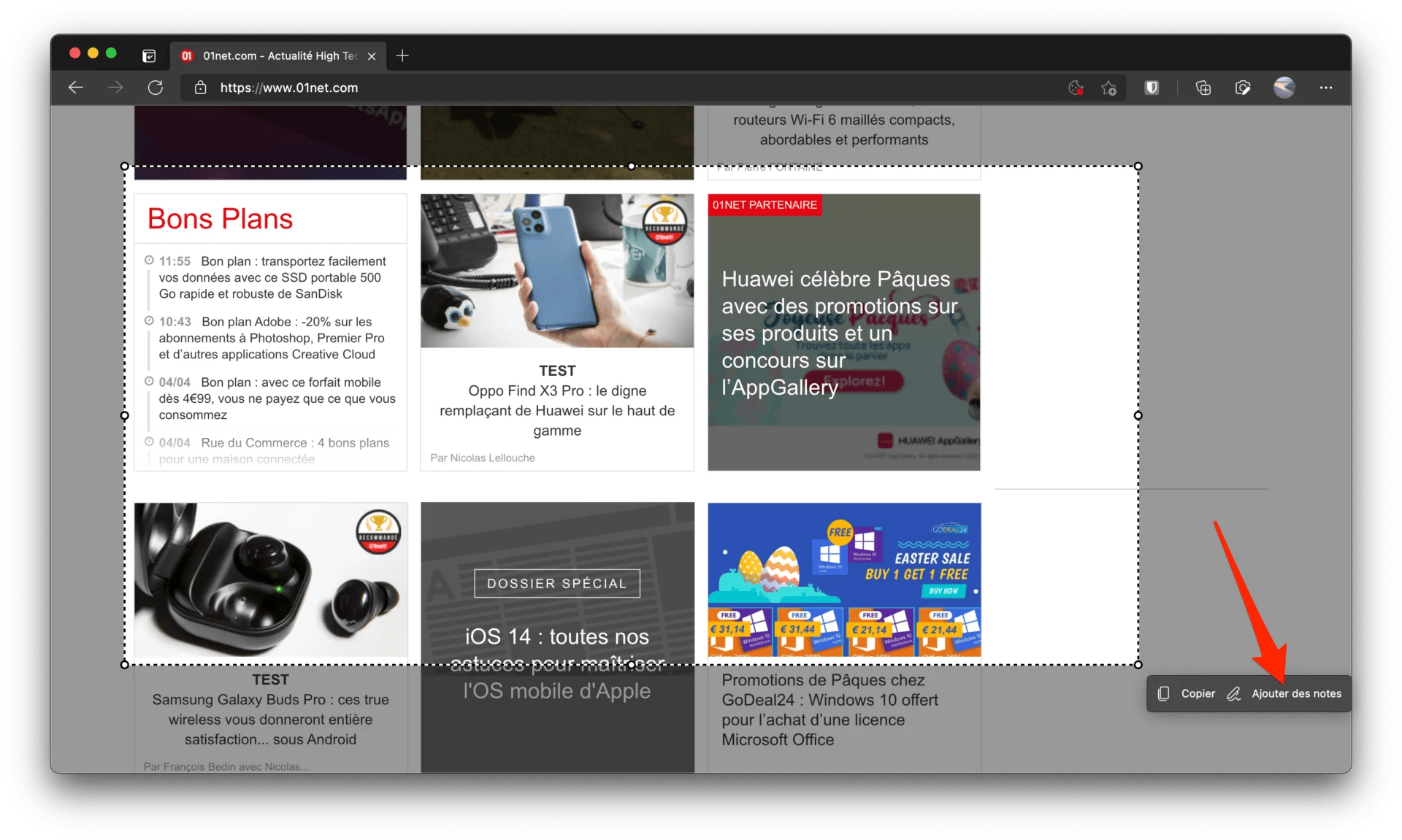1402x840 pixels.
Task: Reload the current page
Action: coord(156,88)
